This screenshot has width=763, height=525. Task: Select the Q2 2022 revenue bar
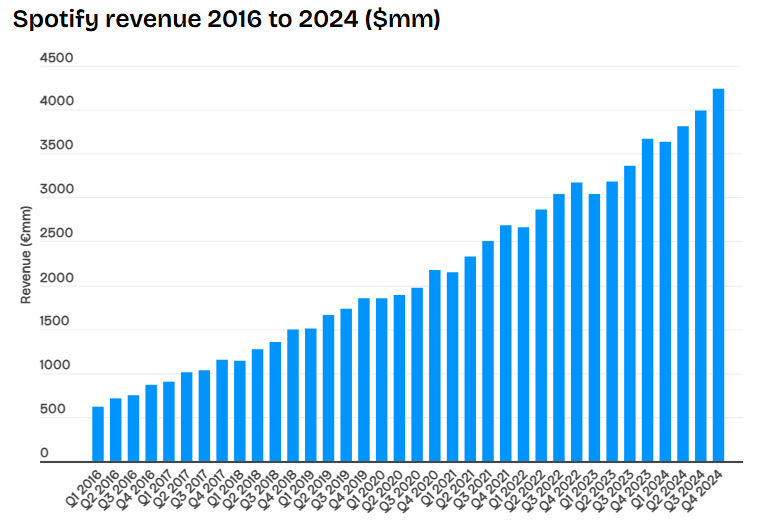point(541,336)
